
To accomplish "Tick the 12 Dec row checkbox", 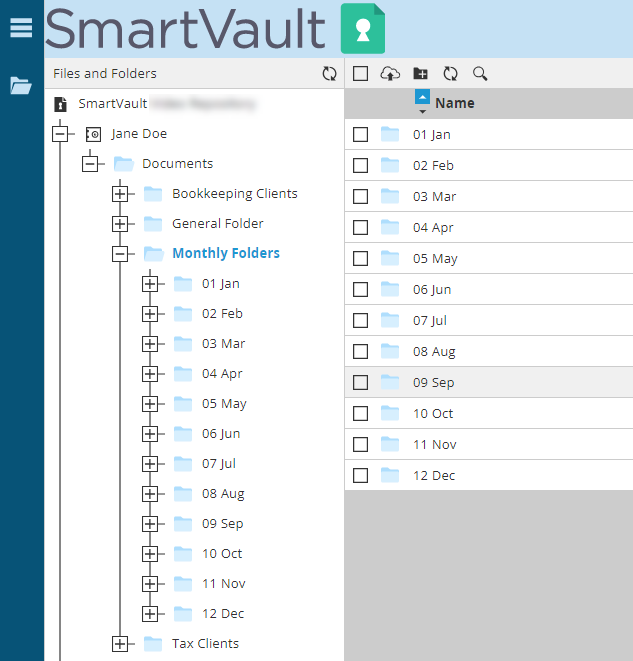I will point(361,475).
